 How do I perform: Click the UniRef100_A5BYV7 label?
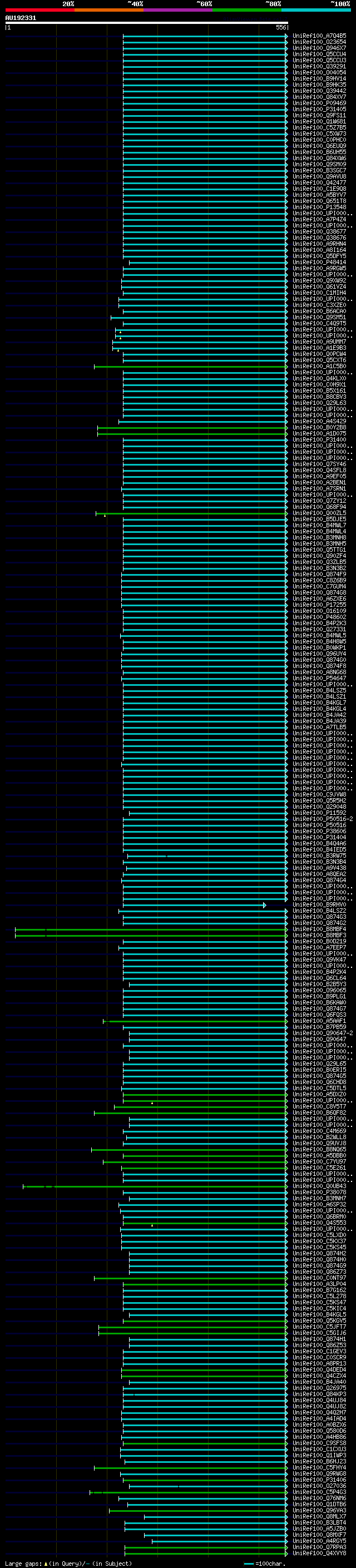319,195
